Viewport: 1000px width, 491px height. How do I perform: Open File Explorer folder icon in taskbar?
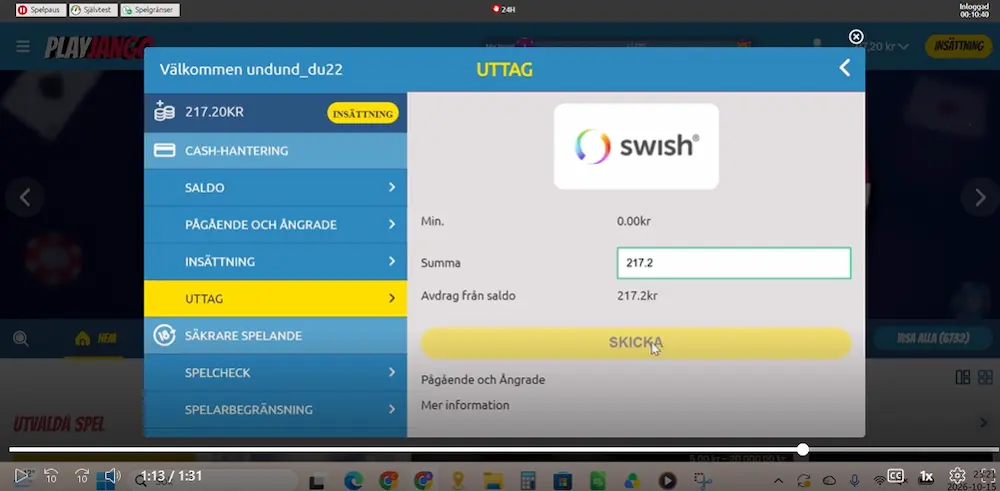pos(493,480)
